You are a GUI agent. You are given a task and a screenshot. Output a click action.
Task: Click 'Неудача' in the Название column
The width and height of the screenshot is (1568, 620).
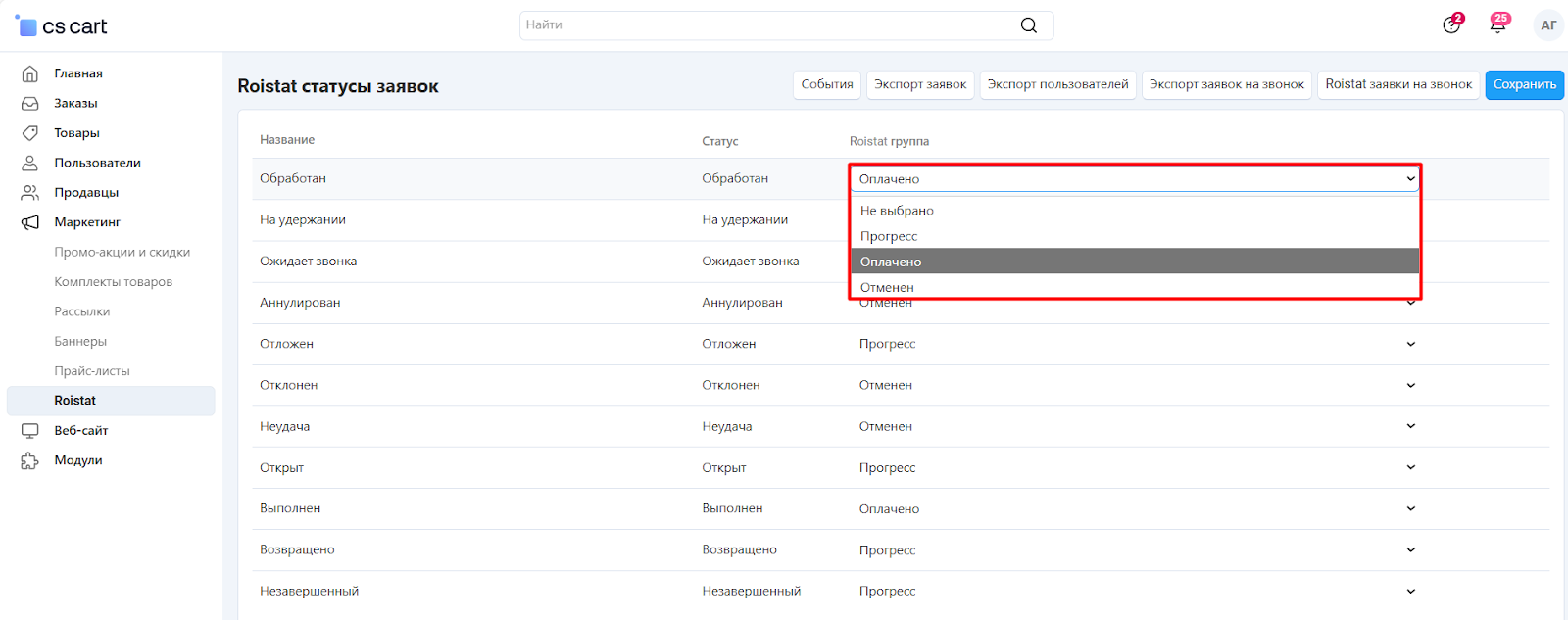(285, 427)
